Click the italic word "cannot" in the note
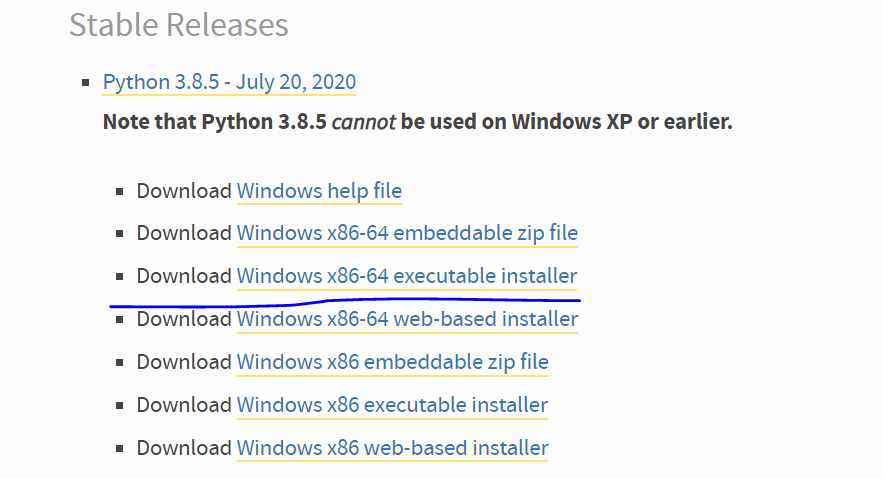Image resolution: width=883 pixels, height=478 pixels. click(x=363, y=123)
